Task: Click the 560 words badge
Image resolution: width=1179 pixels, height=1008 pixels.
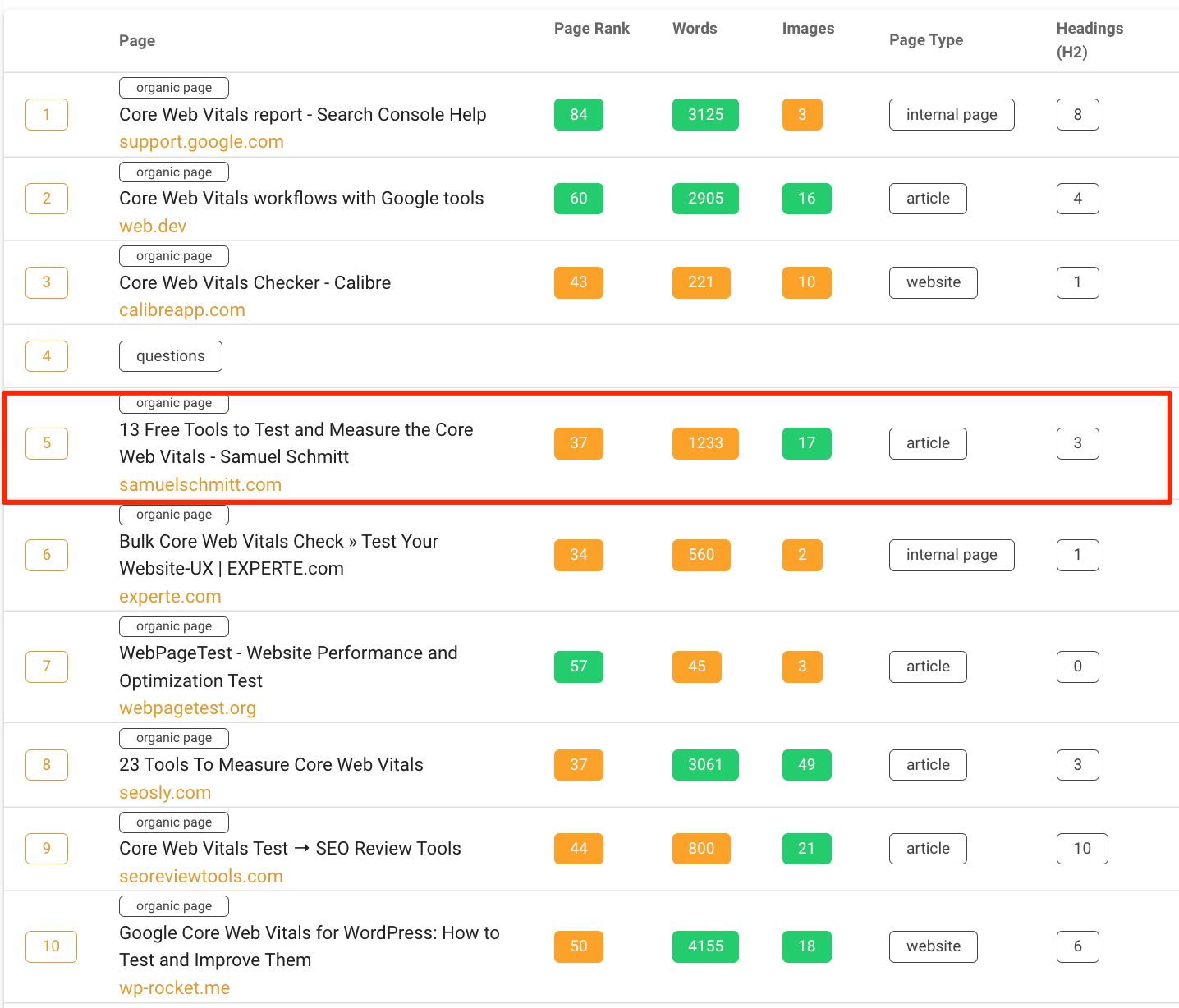Action: pyautogui.click(x=701, y=555)
